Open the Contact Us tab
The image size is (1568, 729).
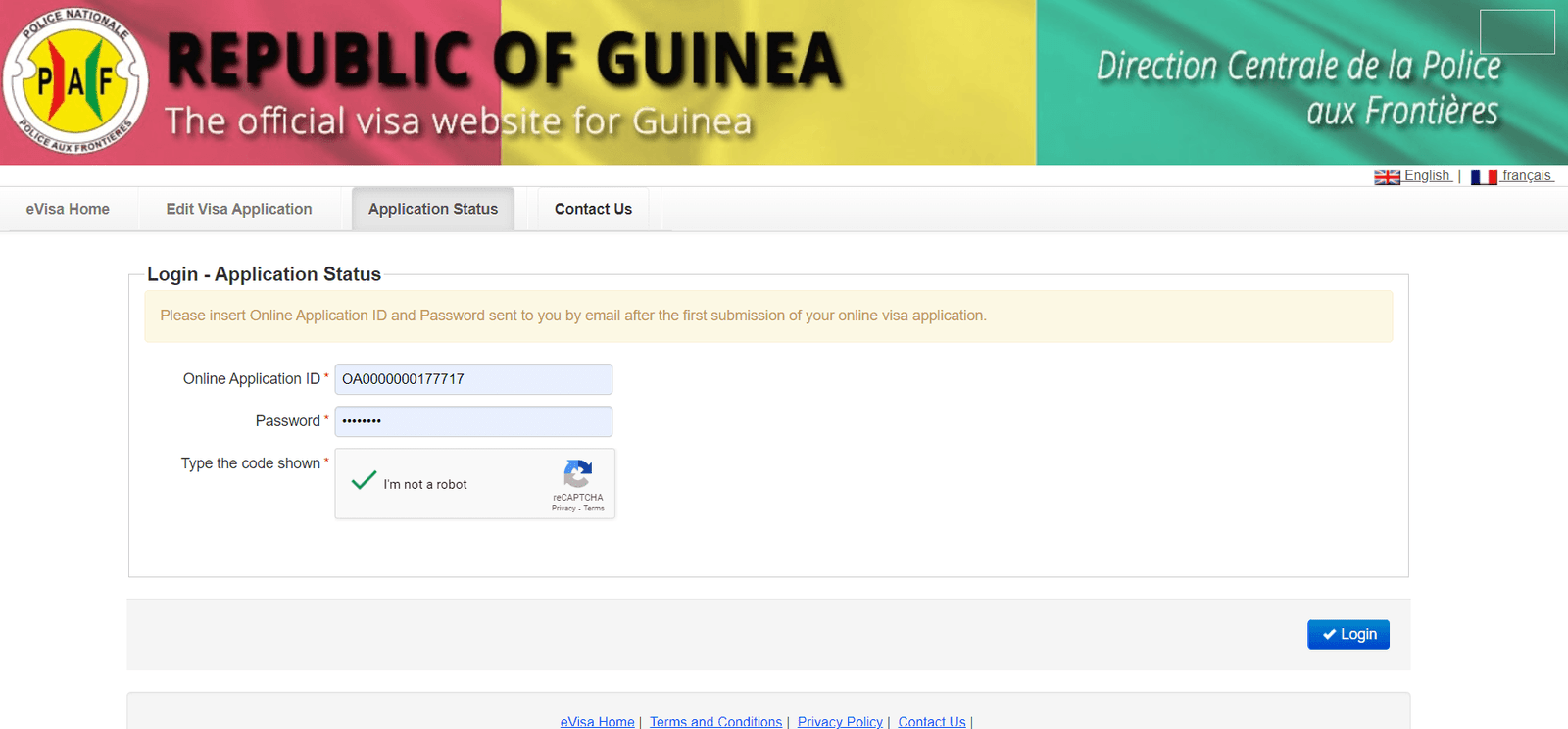(593, 209)
